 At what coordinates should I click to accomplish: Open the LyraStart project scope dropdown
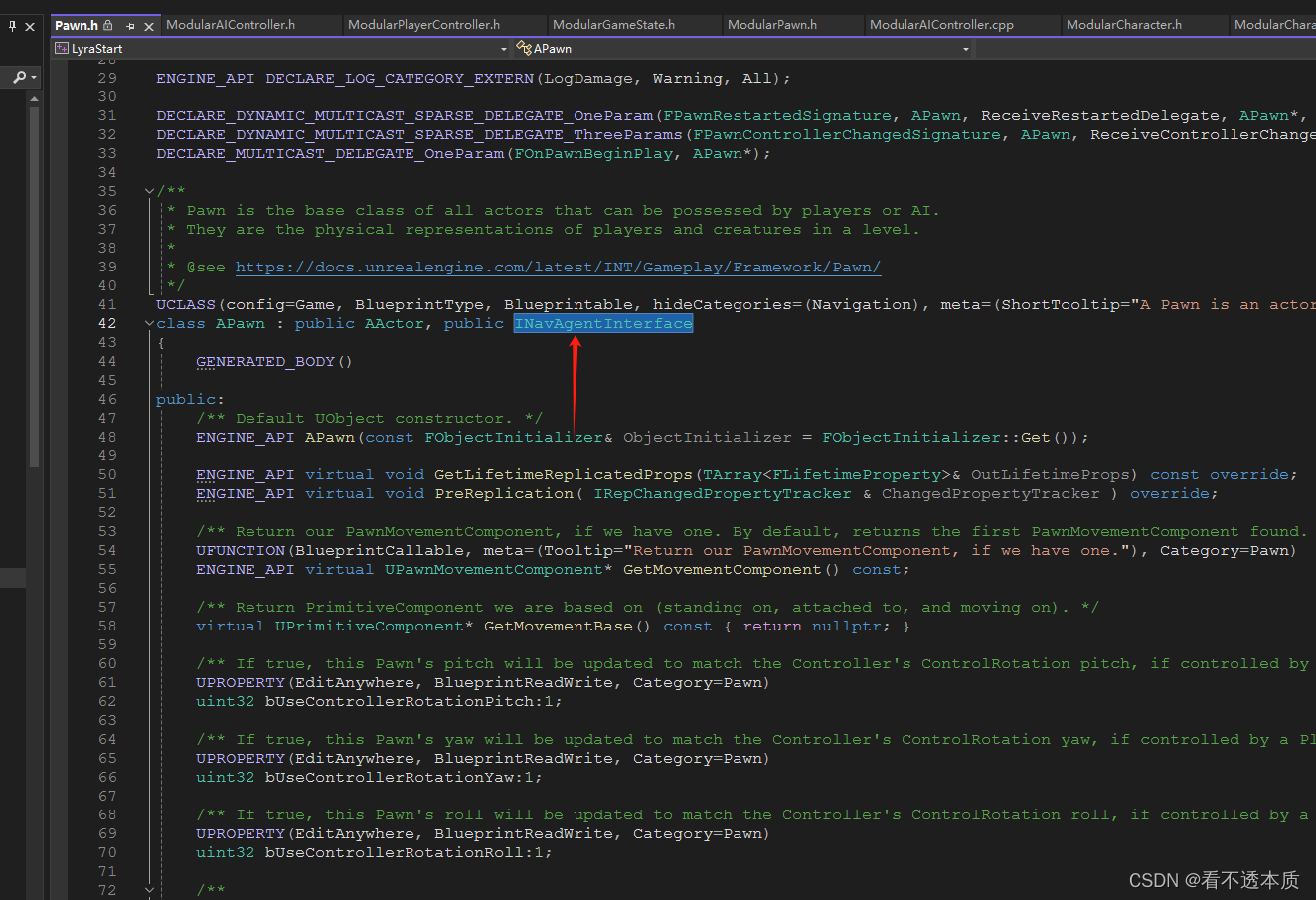[x=503, y=48]
